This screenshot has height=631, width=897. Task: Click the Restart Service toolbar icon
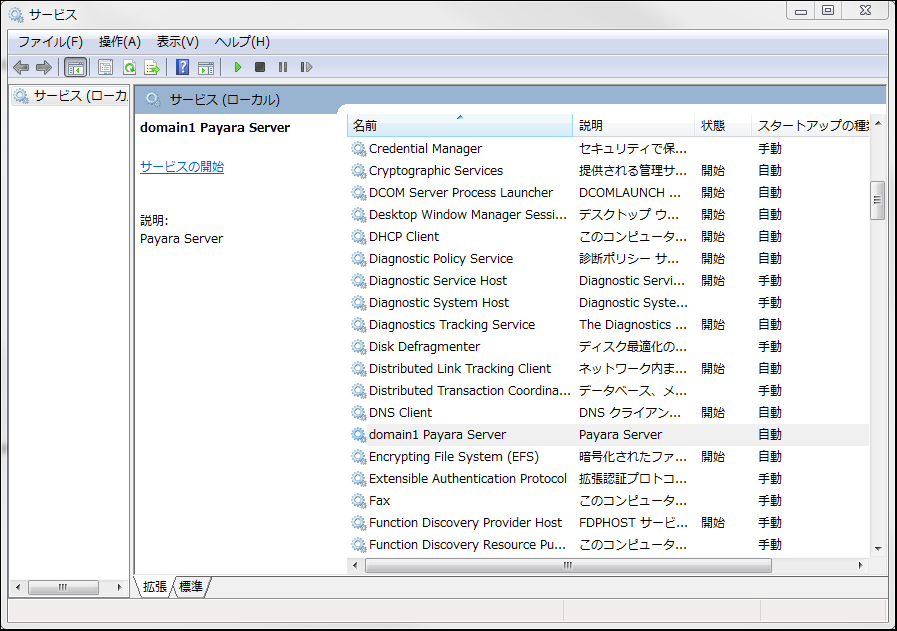[x=306, y=67]
